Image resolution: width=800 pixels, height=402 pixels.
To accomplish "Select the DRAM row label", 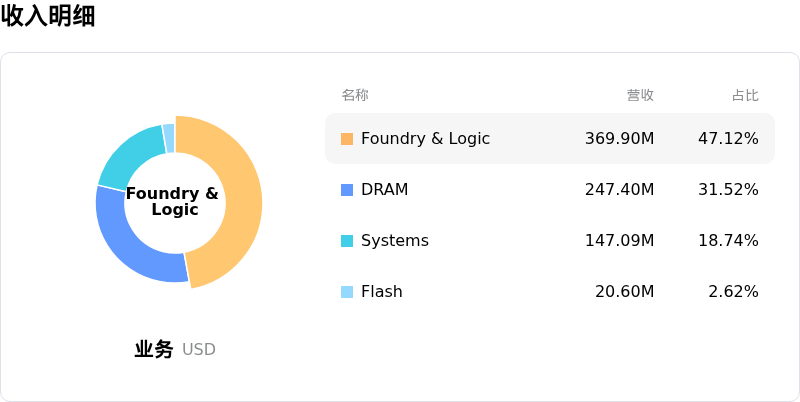I will 384,190.
